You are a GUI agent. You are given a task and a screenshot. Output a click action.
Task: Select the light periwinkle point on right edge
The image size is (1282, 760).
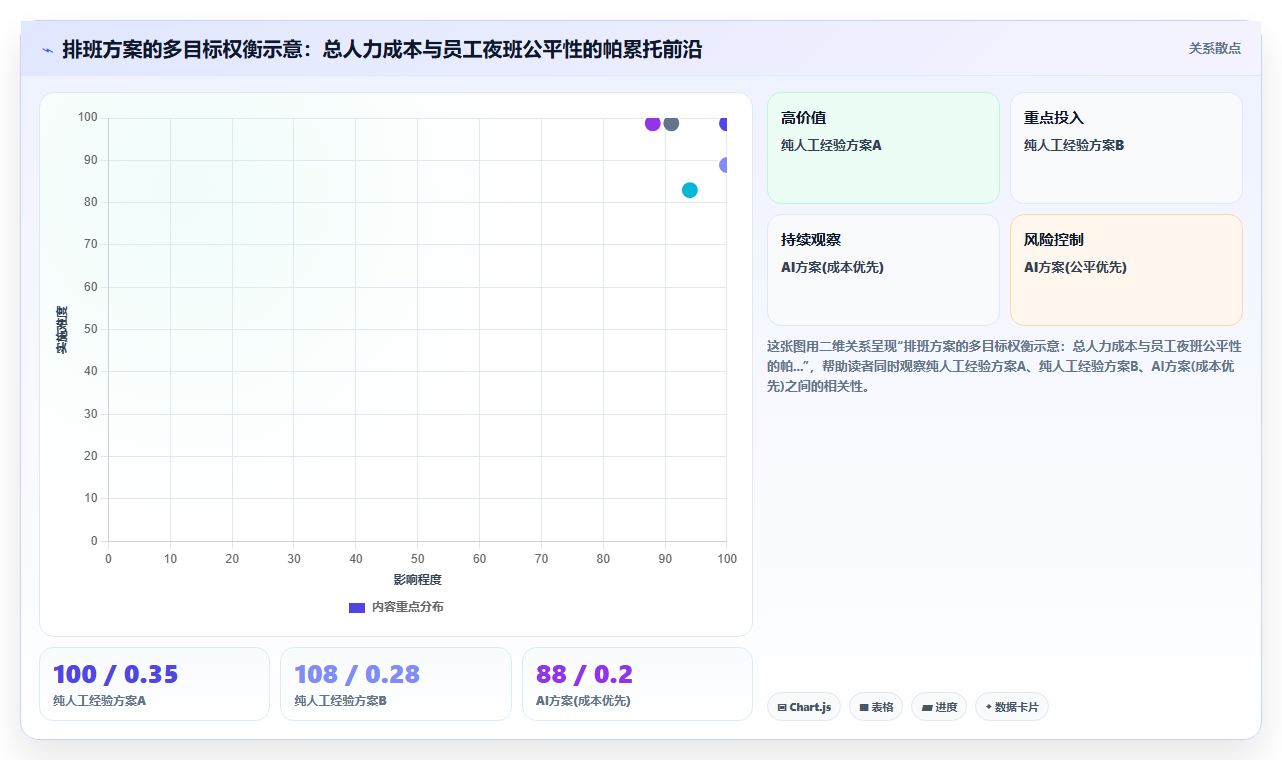coord(724,165)
